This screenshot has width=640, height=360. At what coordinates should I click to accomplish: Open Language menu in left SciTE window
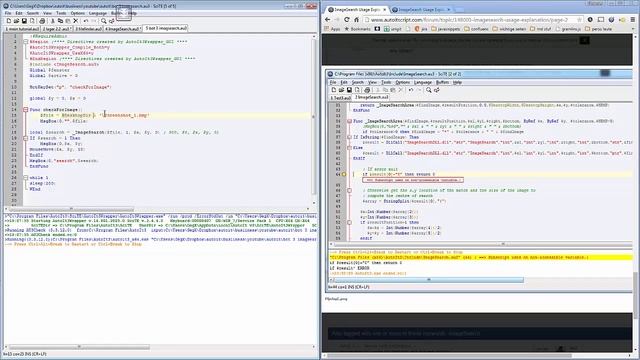pos(98,13)
